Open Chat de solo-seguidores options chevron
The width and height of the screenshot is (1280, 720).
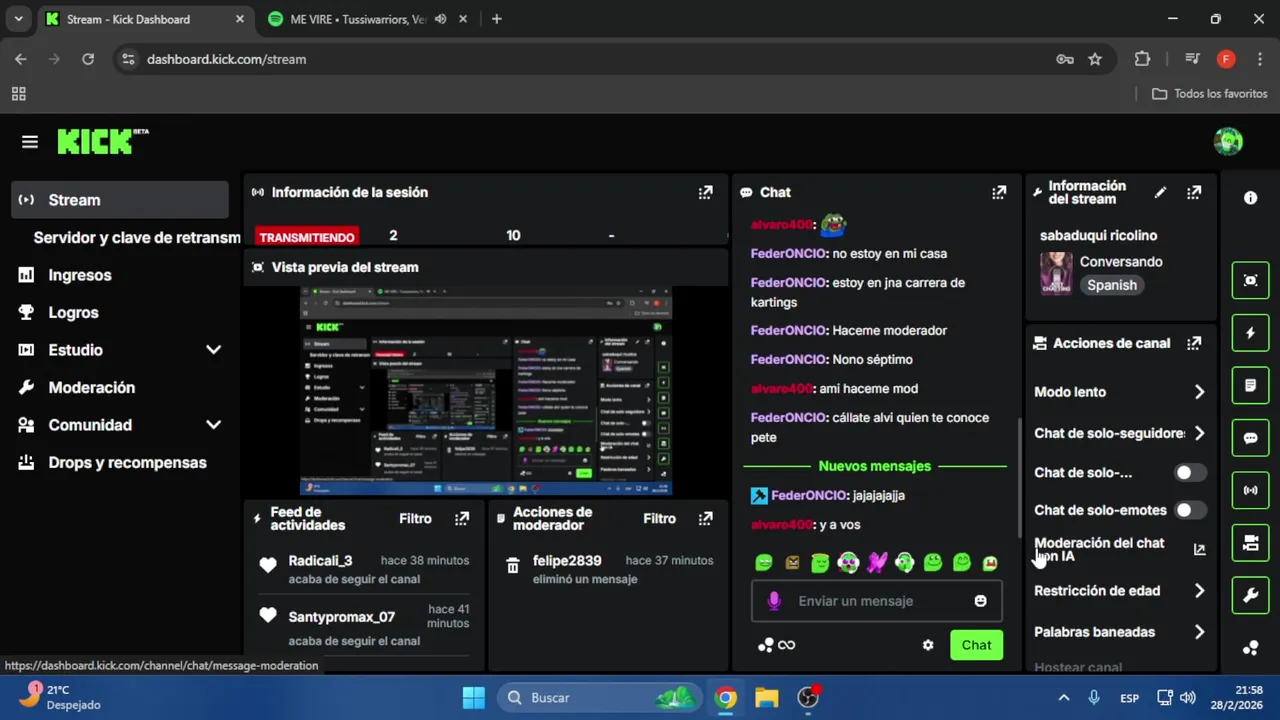1199,433
